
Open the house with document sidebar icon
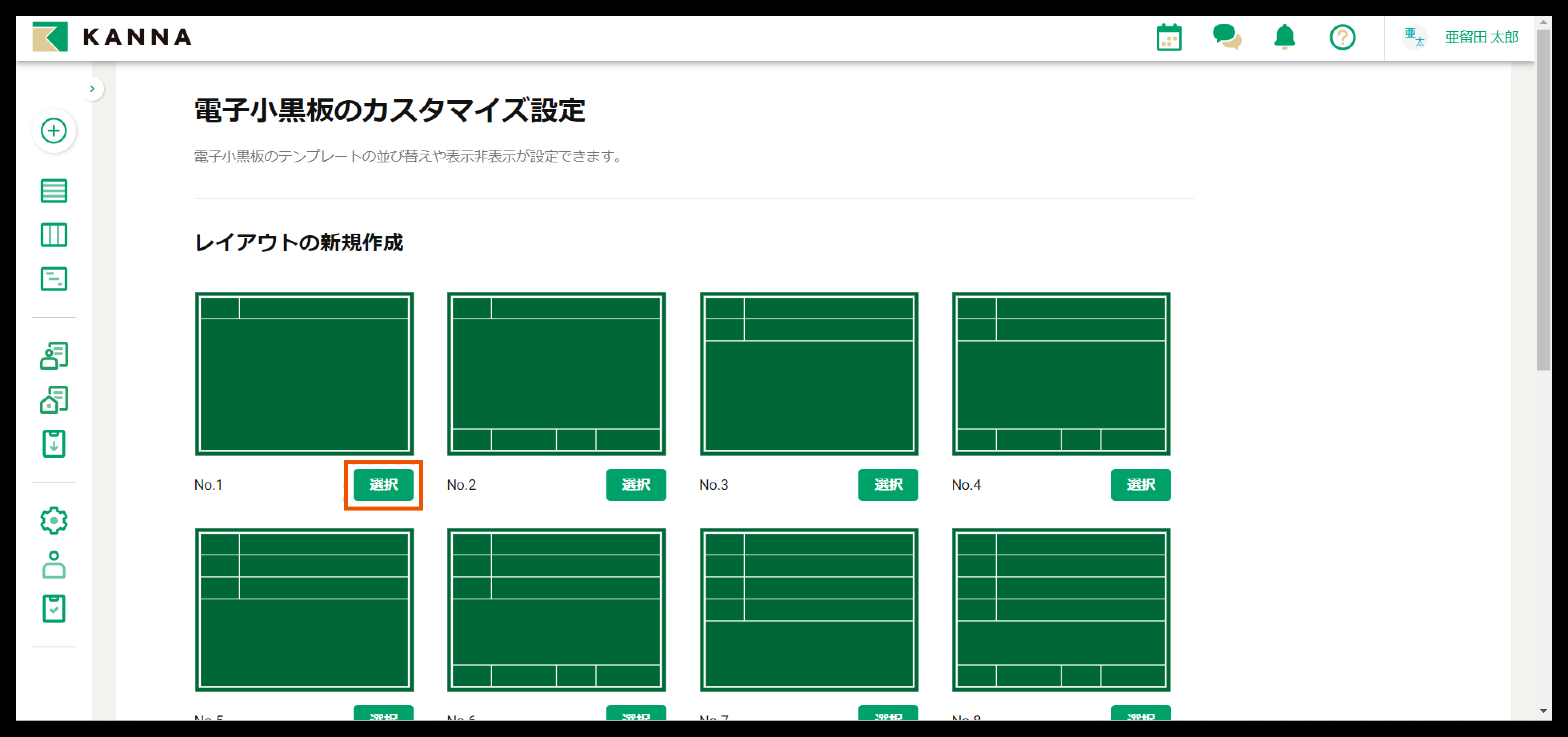54,400
